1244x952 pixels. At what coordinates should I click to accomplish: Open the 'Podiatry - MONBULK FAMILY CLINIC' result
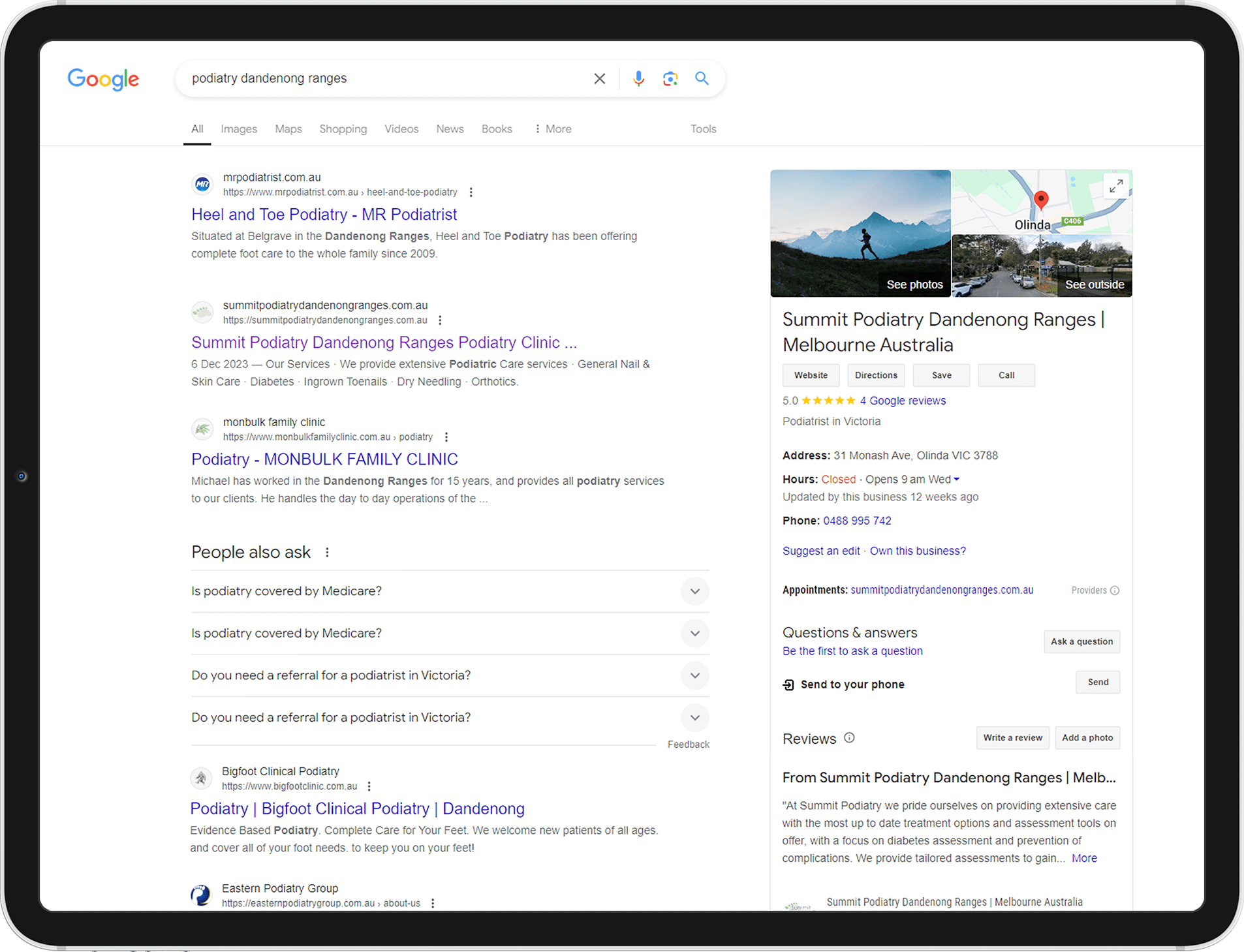(x=324, y=459)
